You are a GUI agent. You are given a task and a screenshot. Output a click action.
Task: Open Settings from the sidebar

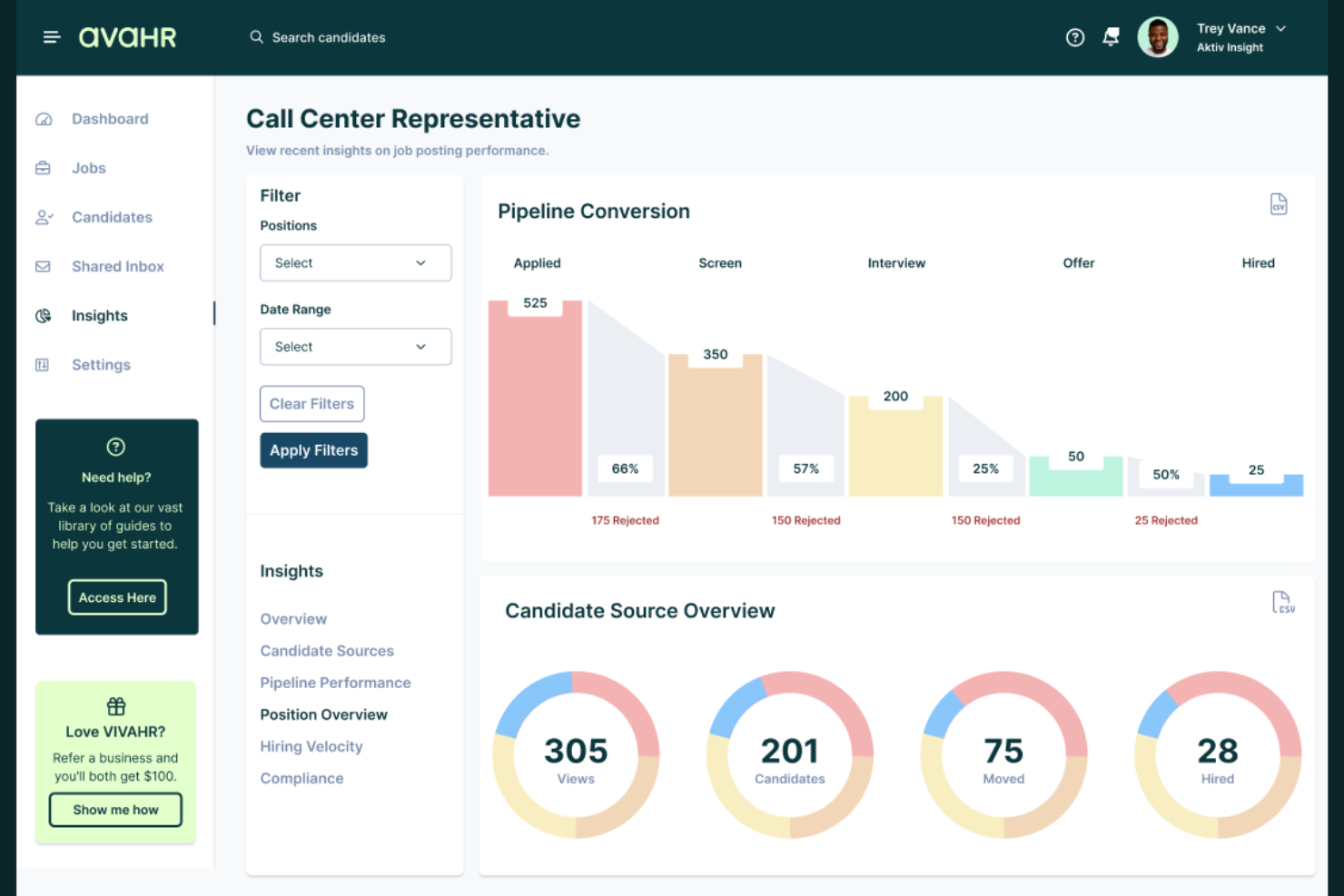click(x=101, y=365)
